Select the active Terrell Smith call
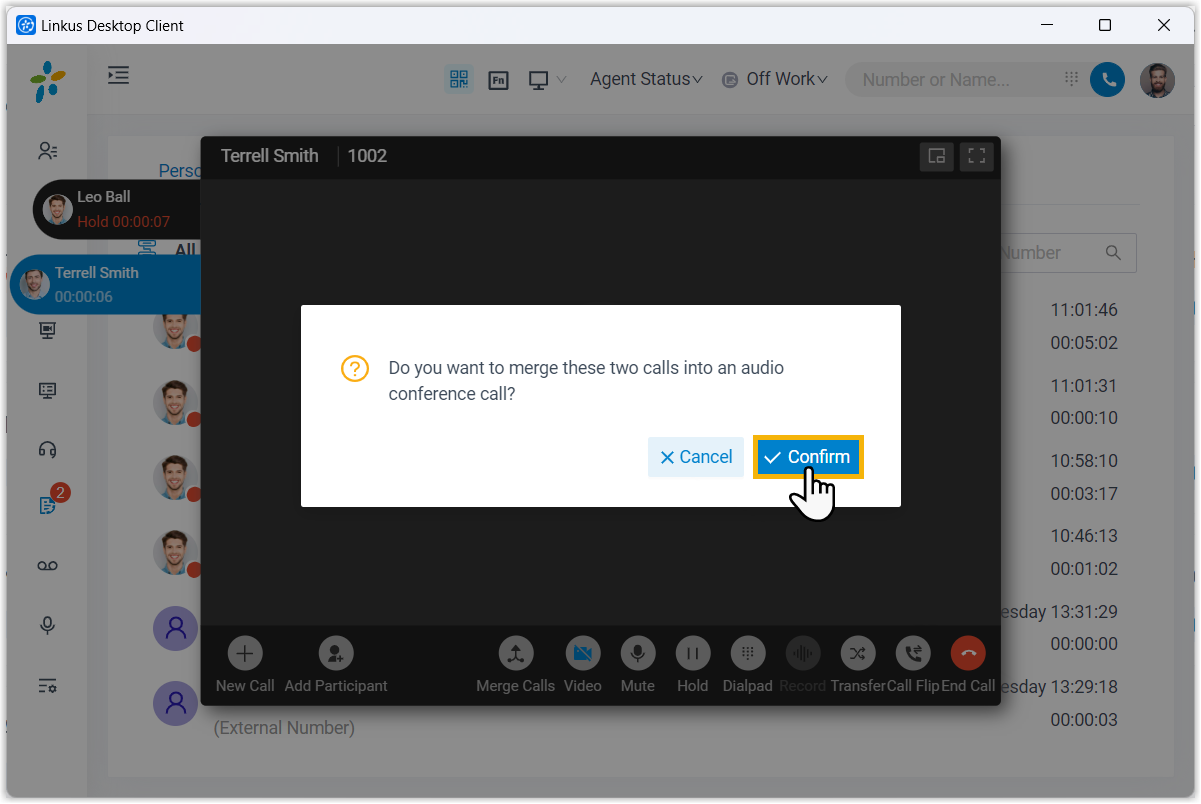The image size is (1201, 804). 106,284
